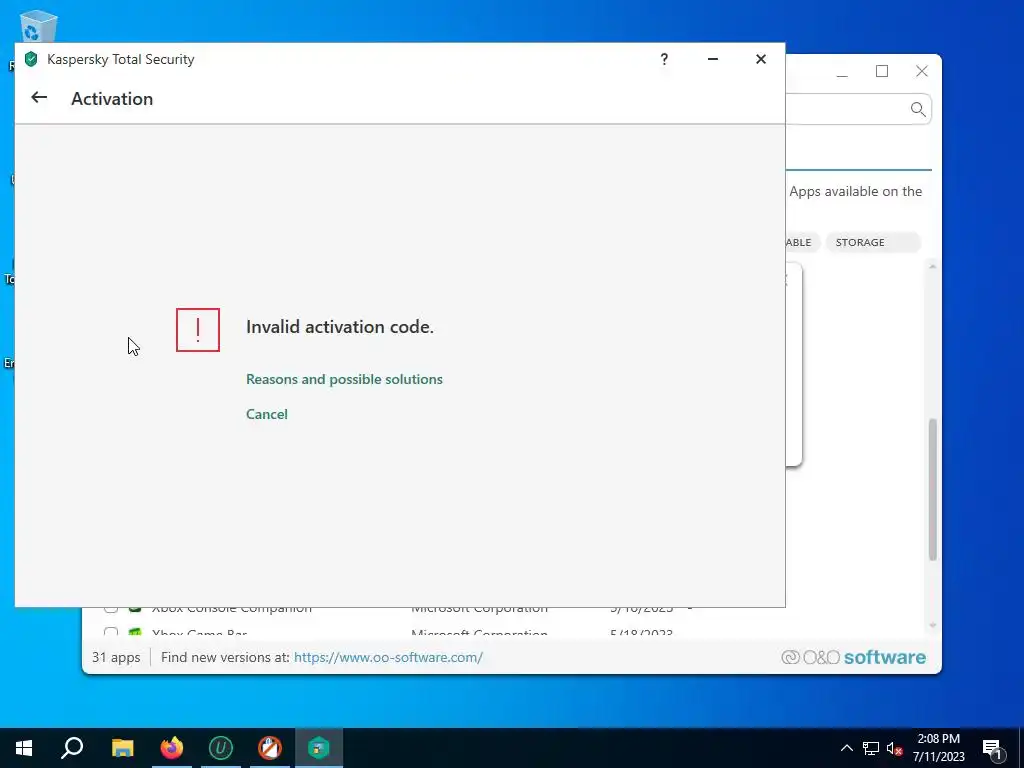Open Windows taskbar search
Screen dimensions: 1024x768
point(72,748)
